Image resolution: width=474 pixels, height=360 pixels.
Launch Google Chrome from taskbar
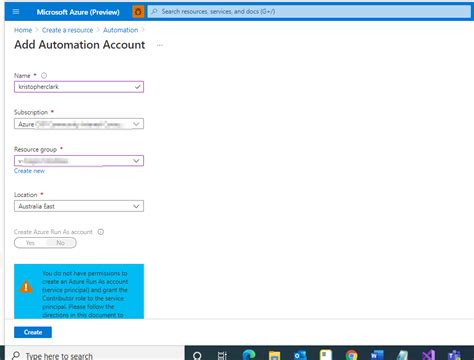point(352,355)
